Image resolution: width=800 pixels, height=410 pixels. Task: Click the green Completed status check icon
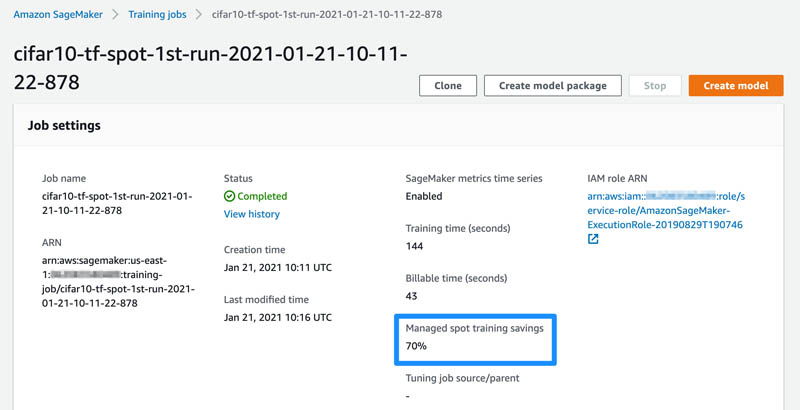coord(229,196)
